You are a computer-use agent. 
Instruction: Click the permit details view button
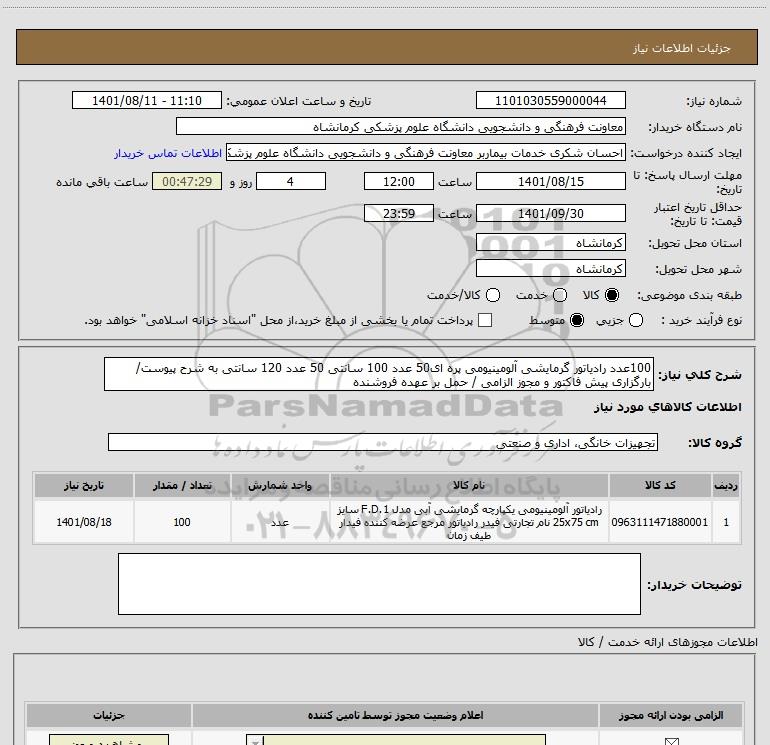pos(109,740)
